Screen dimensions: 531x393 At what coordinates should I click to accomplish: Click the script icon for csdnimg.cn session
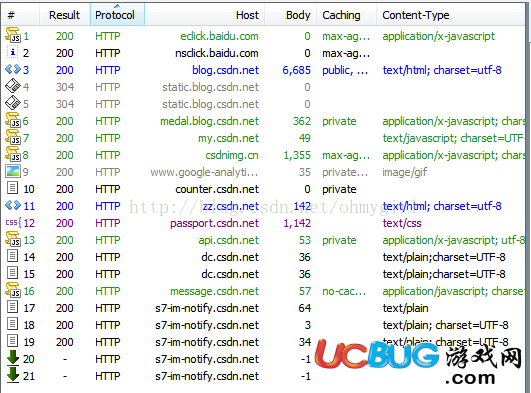coord(13,154)
